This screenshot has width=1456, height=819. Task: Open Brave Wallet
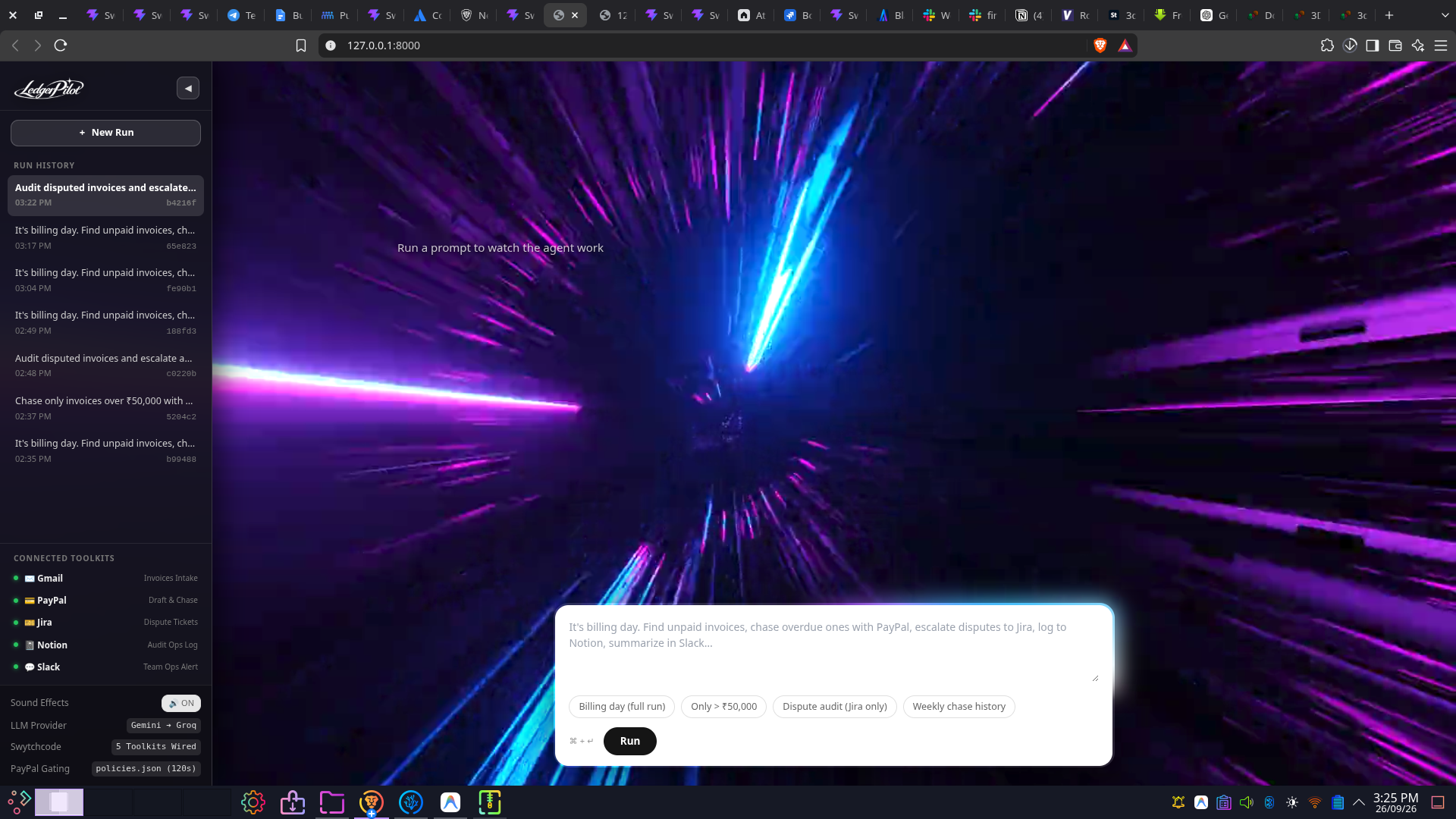(1395, 45)
